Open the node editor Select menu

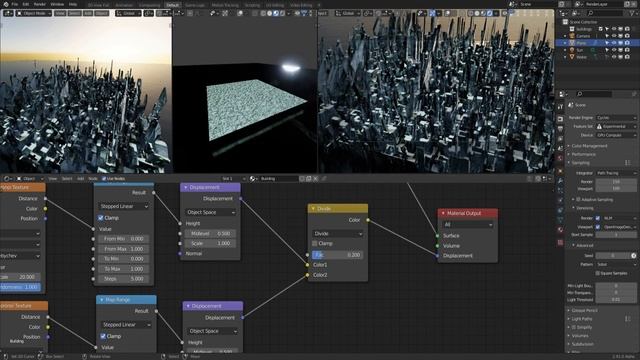67,179
